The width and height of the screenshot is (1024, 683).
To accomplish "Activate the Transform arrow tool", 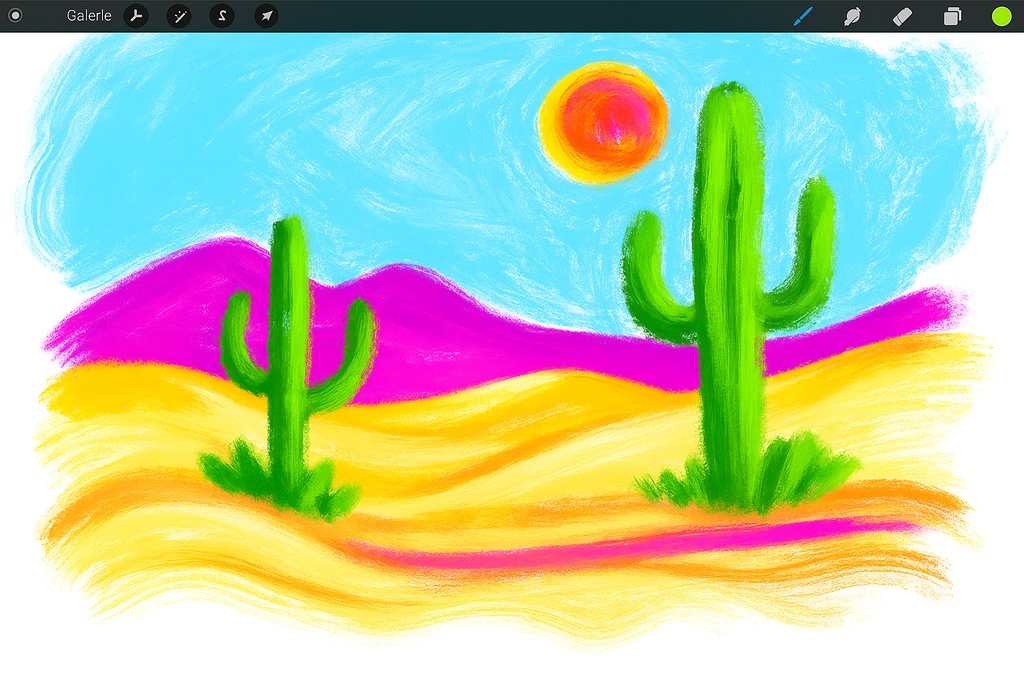I will tap(266, 16).
